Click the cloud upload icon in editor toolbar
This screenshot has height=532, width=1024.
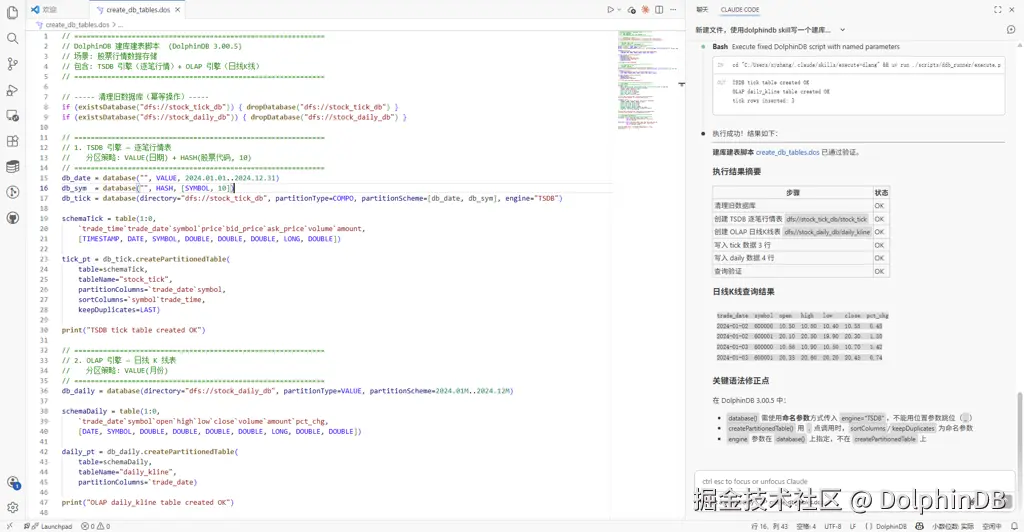point(632,10)
